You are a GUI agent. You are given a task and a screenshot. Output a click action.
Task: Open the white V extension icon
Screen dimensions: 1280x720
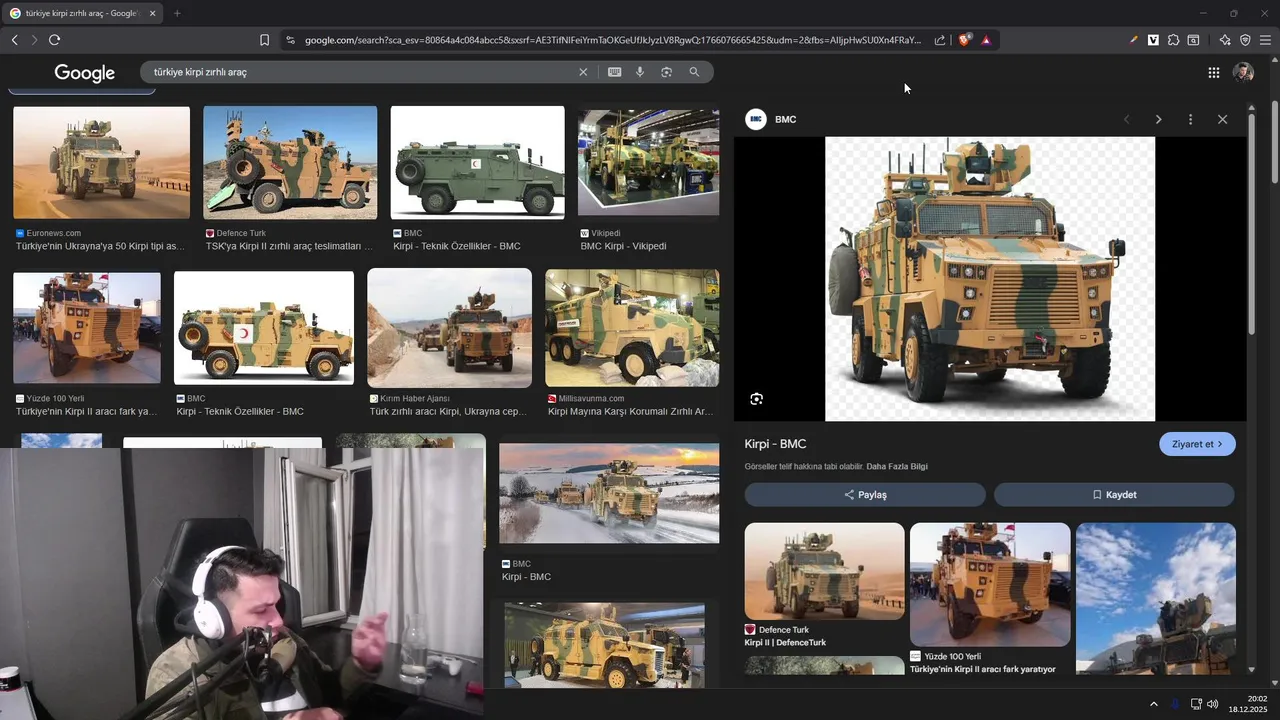1153,40
